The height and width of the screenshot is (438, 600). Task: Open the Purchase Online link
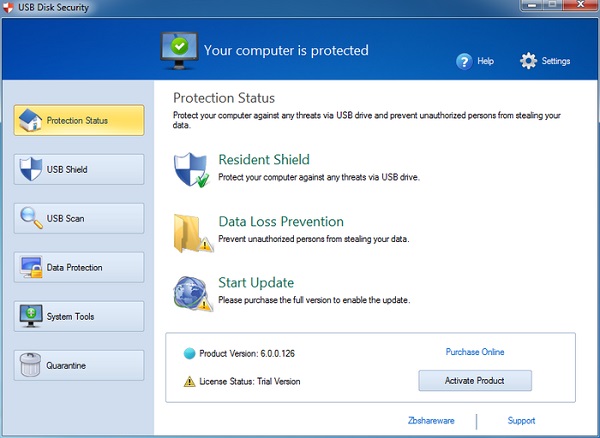475,352
